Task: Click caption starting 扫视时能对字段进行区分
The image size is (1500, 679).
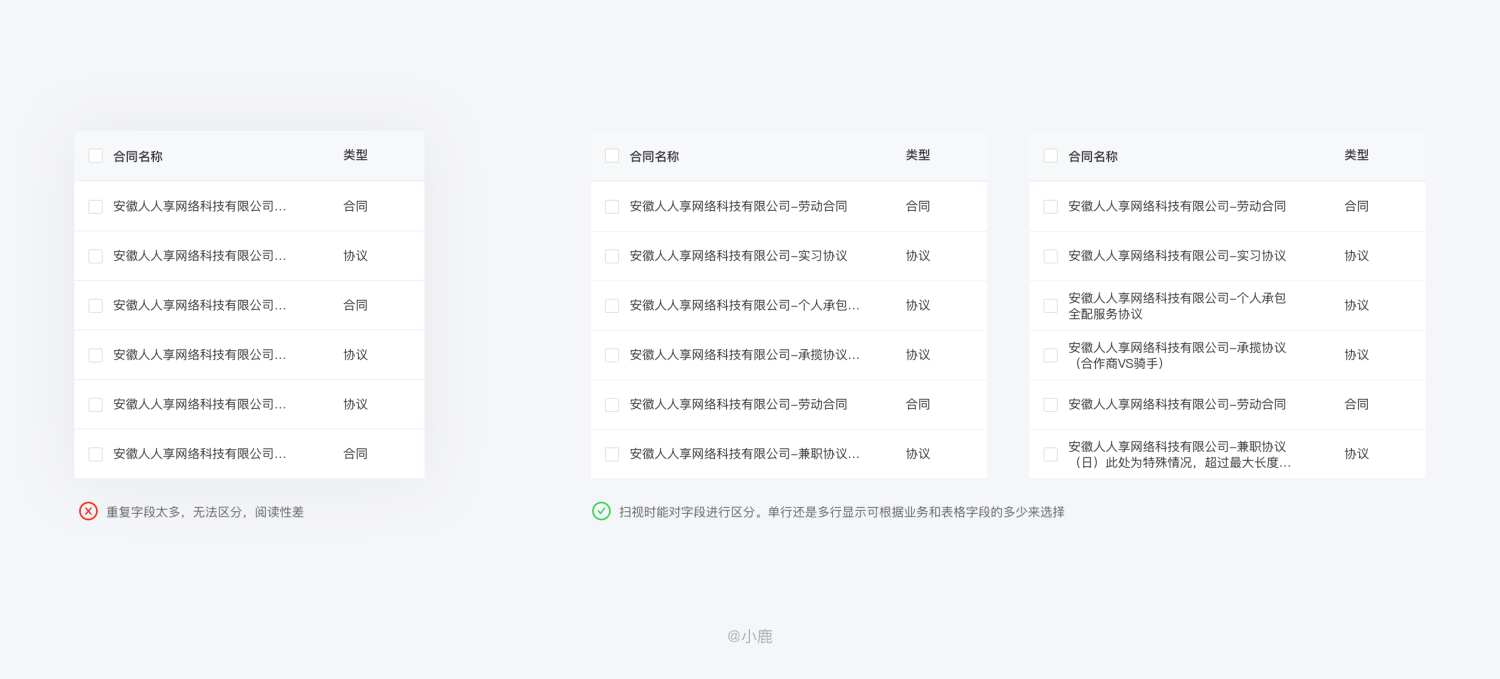Action: [842, 512]
